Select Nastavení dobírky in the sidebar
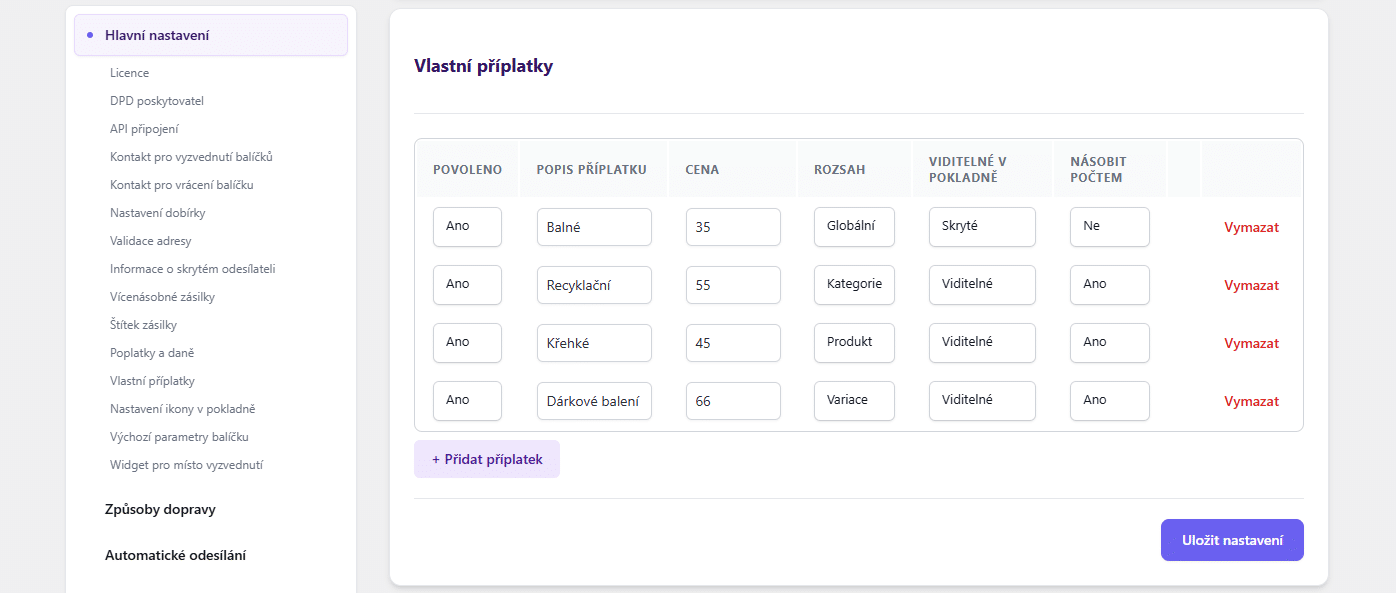 coord(158,213)
